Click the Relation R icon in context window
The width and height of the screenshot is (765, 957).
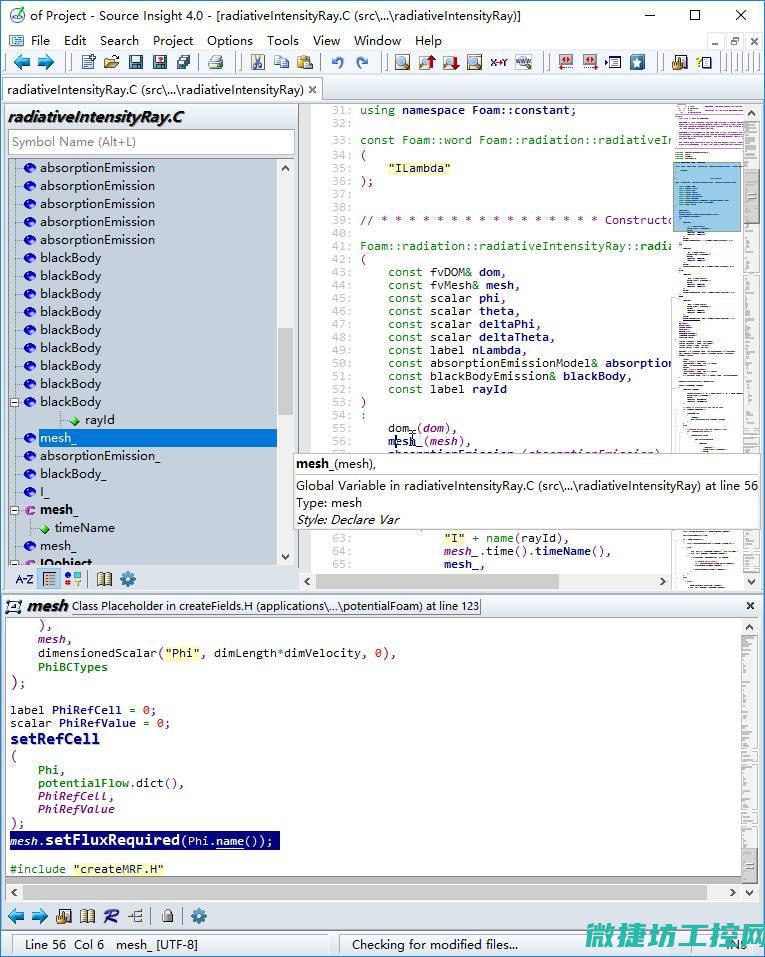coord(111,915)
